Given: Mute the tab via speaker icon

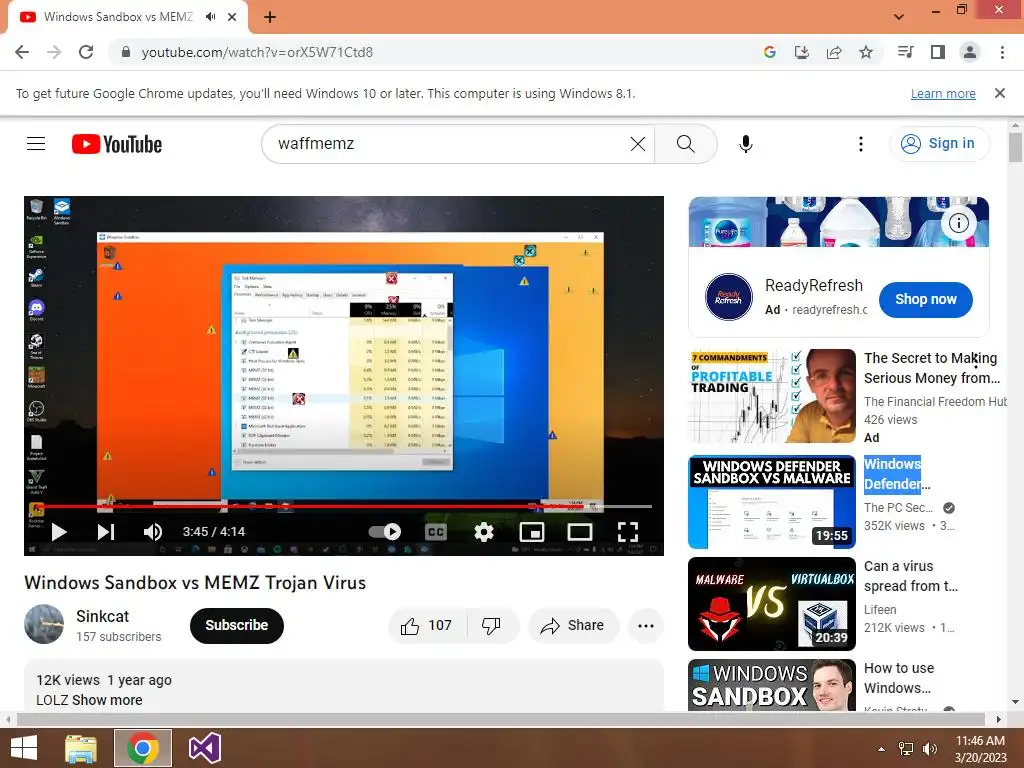Looking at the screenshot, I should coord(210,17).
